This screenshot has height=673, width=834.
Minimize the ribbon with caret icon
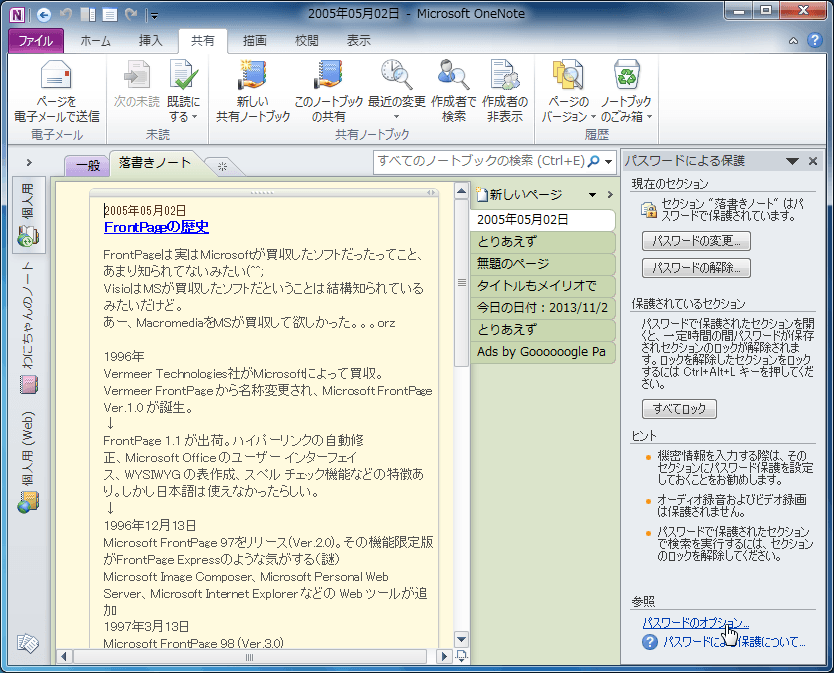point(793,41)
